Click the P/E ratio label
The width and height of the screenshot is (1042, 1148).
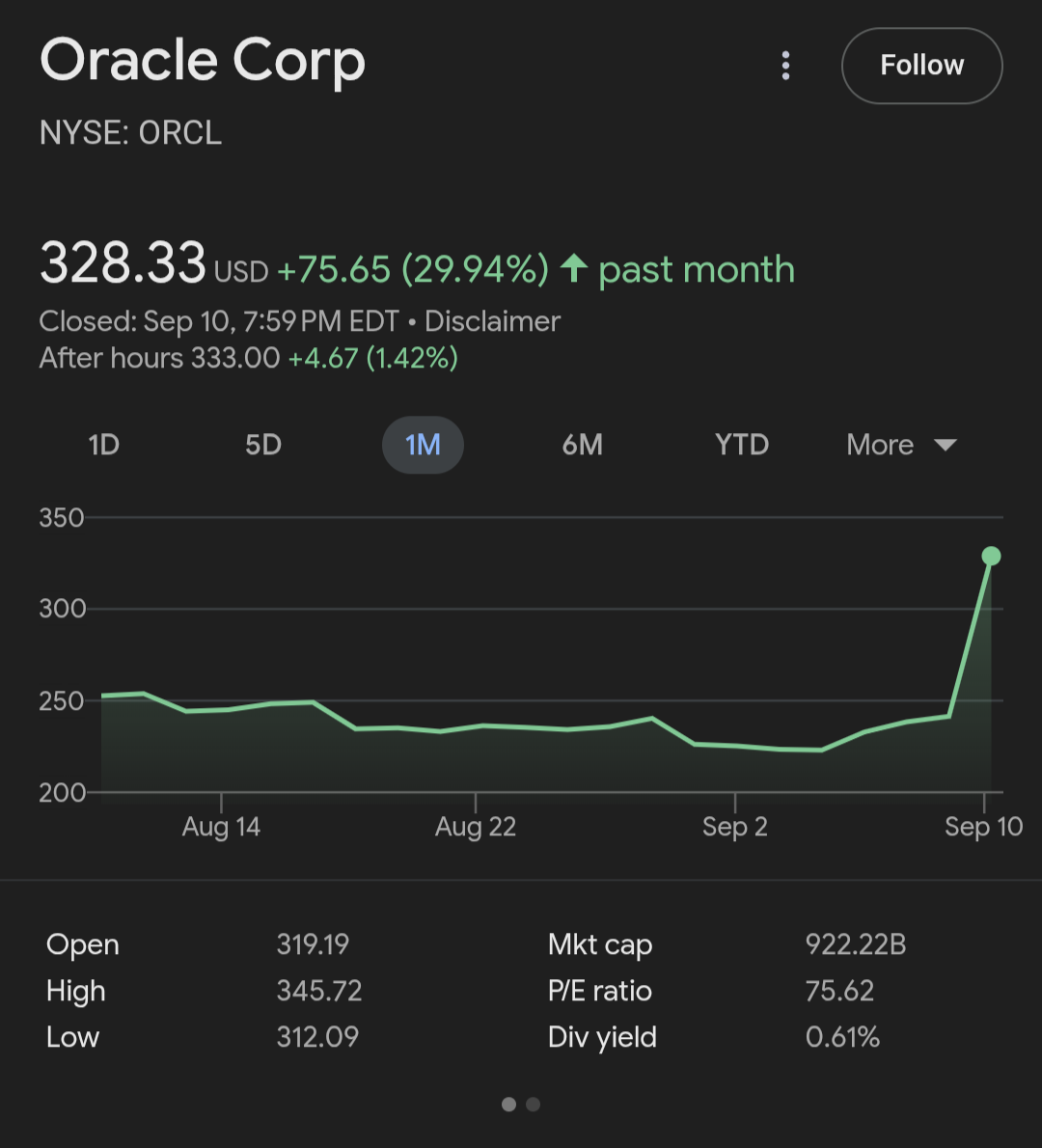[600, 991]
